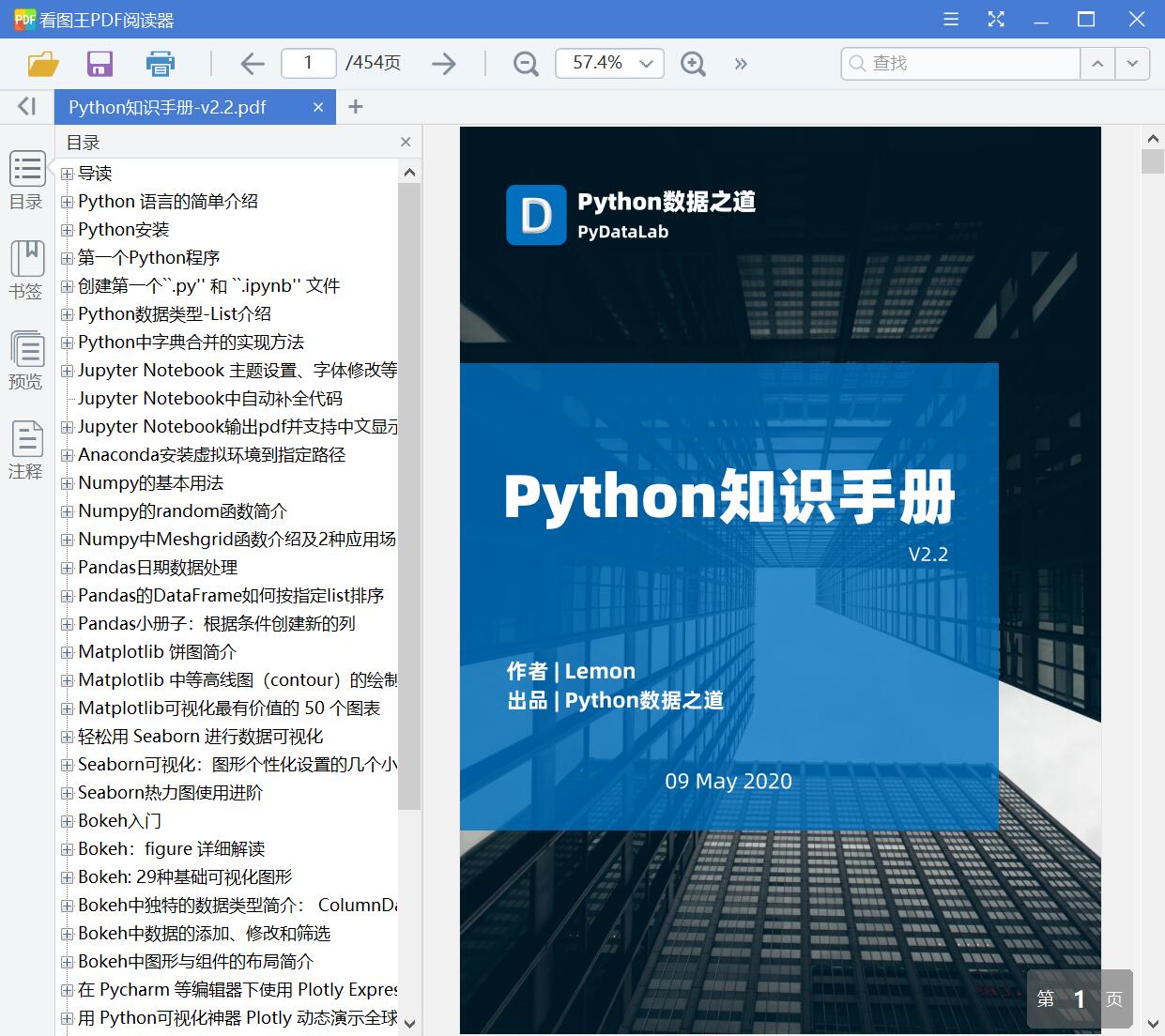Click inside the page number input box
Screen dimensions: 1165x1036
pyautogui.click(x=308, y=63)
